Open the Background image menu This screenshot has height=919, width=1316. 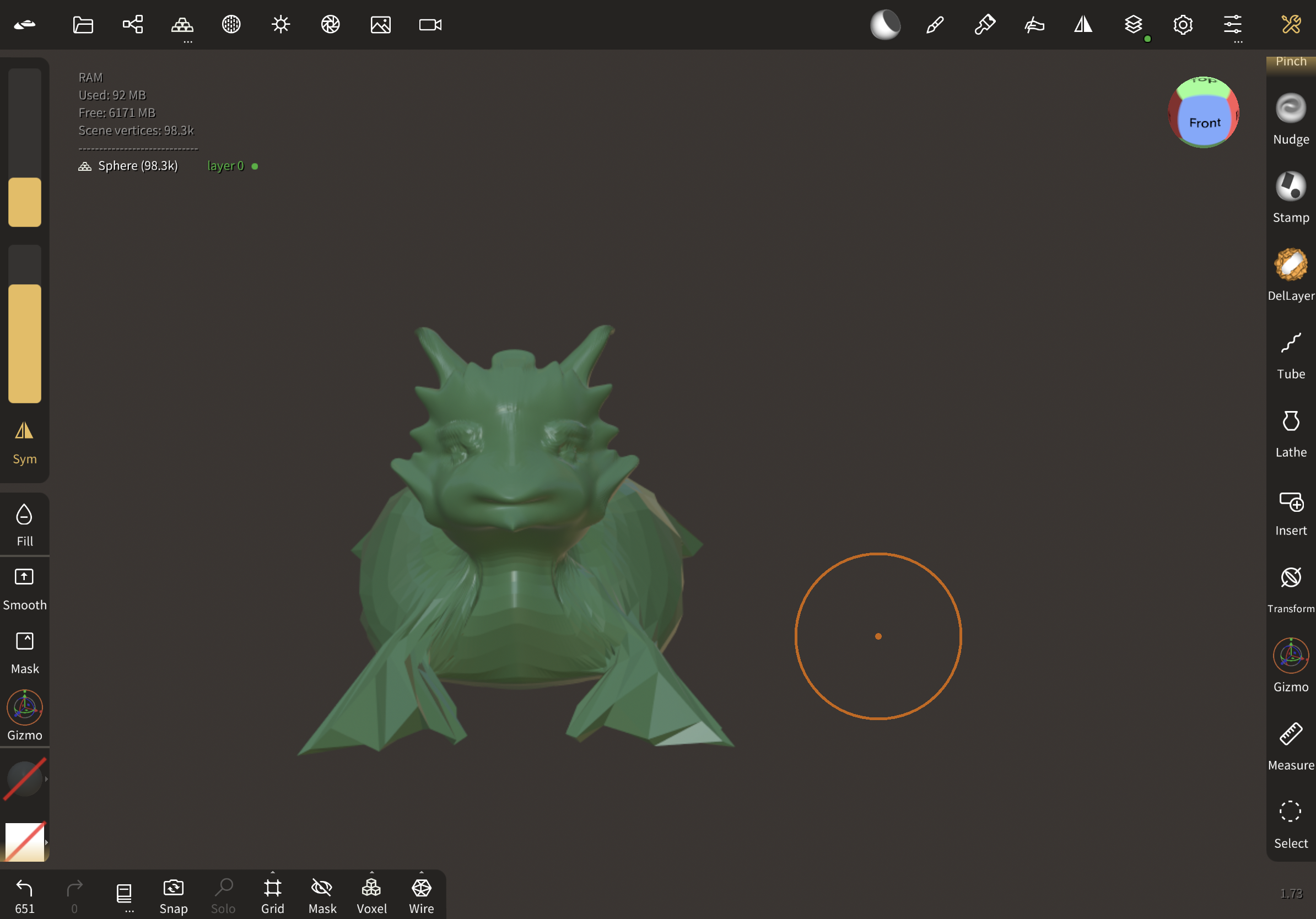pos(381,25)
